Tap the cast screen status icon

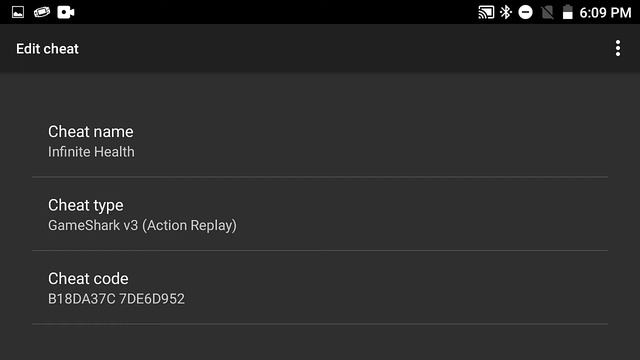click(486, 12)
